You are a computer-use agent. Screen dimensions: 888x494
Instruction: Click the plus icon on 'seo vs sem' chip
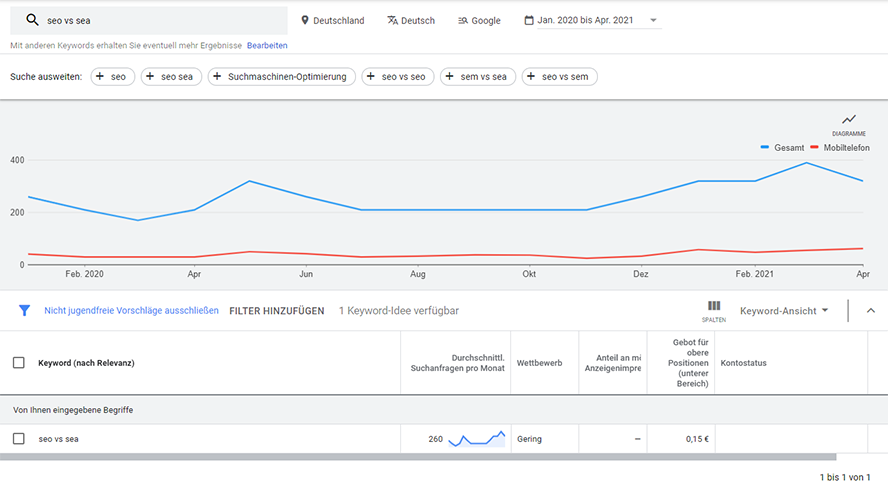(x=531, y=76)
